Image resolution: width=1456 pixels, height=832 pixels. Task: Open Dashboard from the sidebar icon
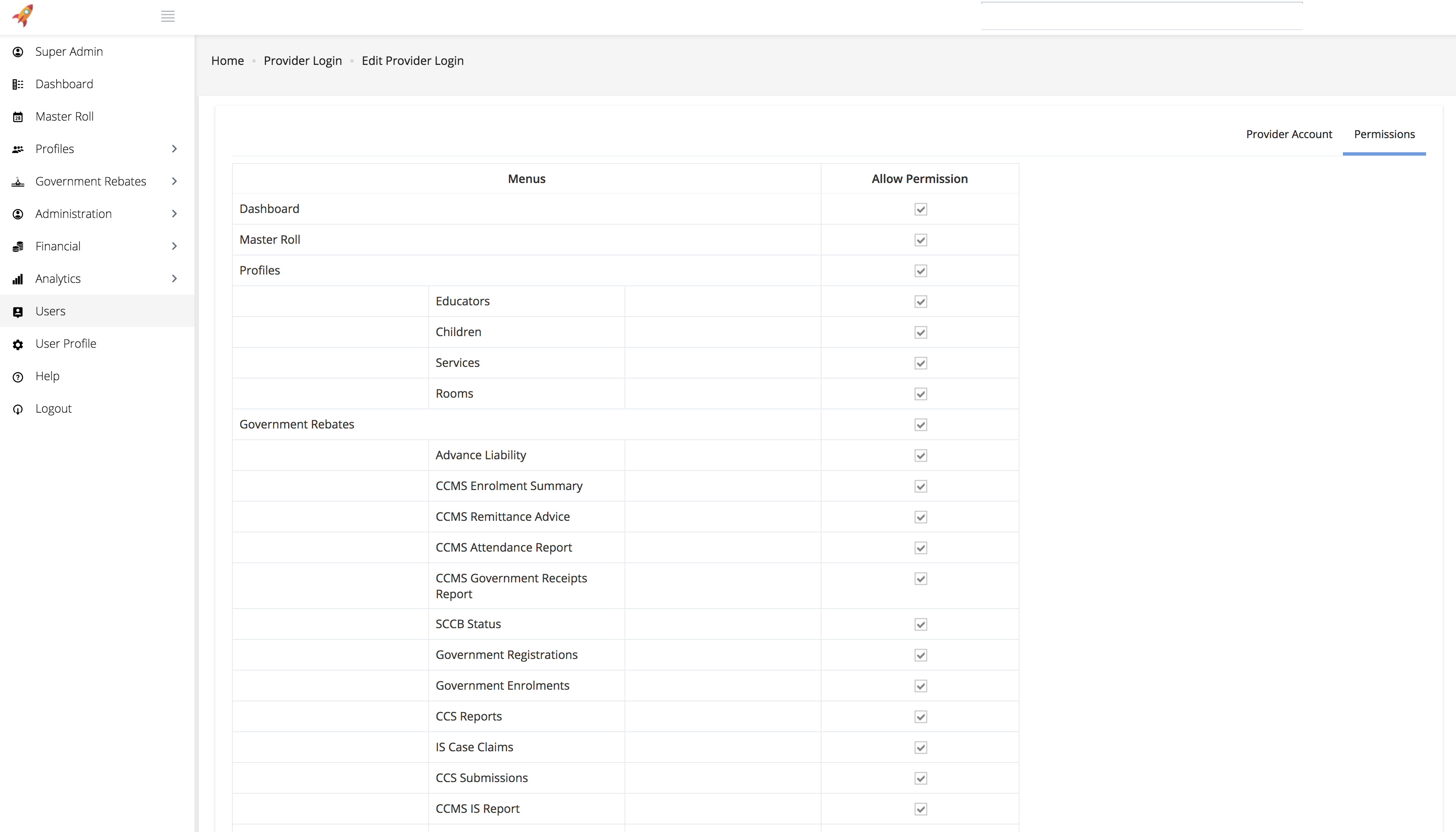click(x=18, y=84)
